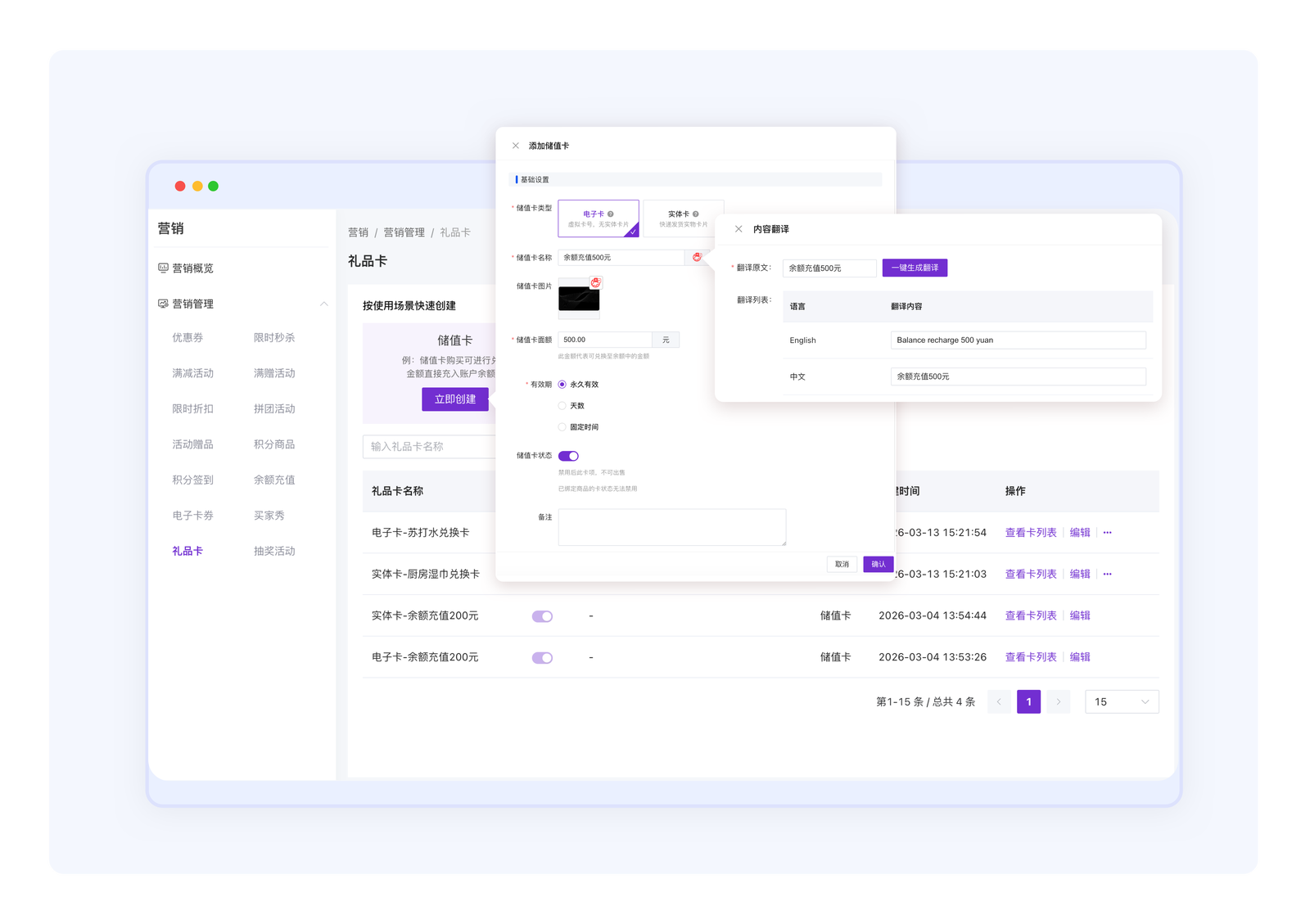1310x924 pixels.
Task: Click more options icon for 电子卡-苏打水兑换卡 row
Action: 1107,533
